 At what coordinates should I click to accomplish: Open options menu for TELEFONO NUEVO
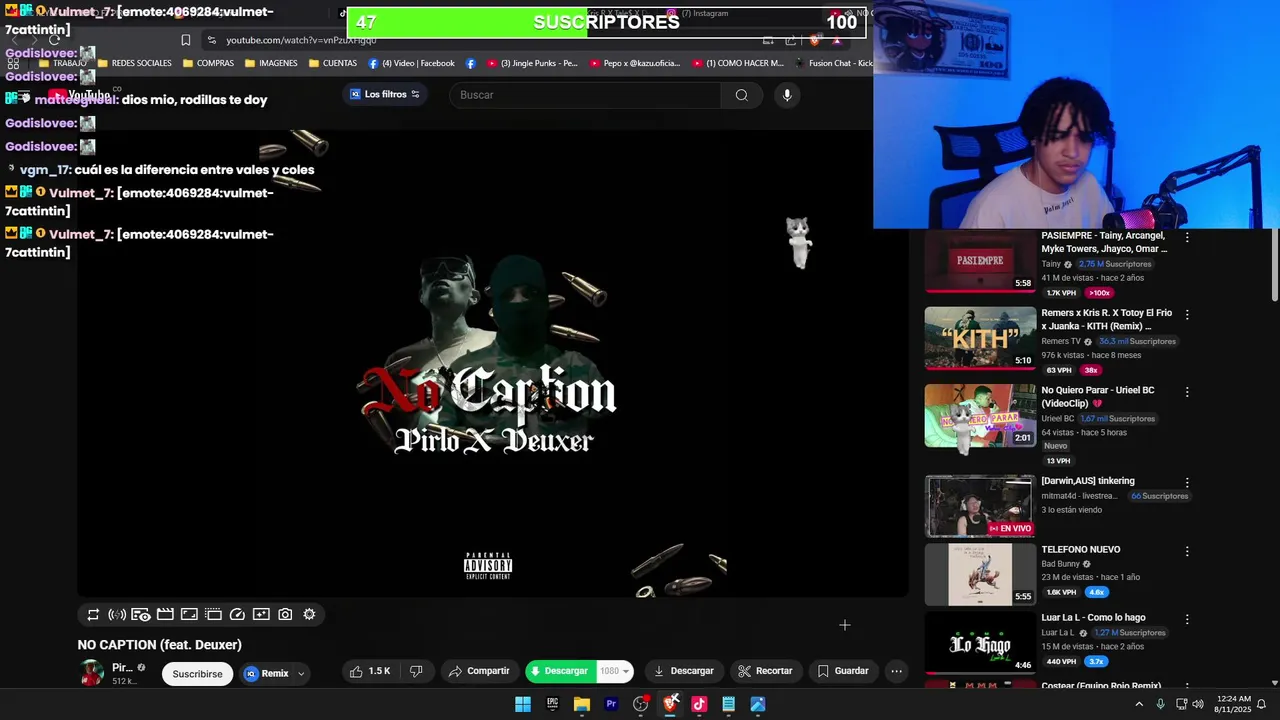click(x=1187, y=551)
